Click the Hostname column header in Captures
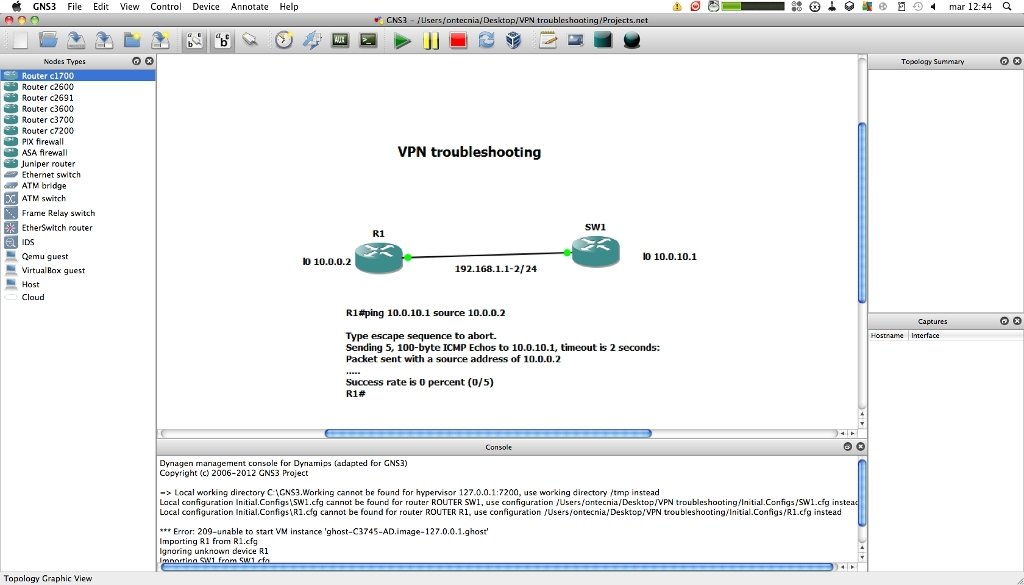1024x585 pixels. [x=888, y=336]
